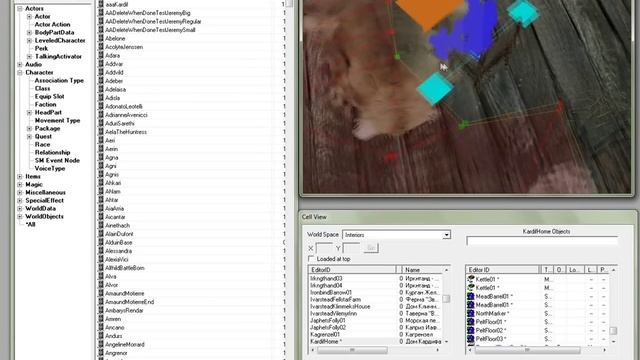Sort objects by Editor ID column header
Viewport: 640px width, 360px height.
coord(502,270)
